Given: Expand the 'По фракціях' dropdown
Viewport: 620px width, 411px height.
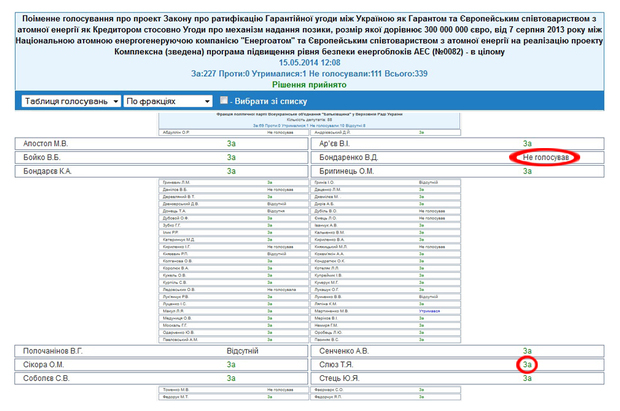Looking at the screenshot, I should click(167, 101).
